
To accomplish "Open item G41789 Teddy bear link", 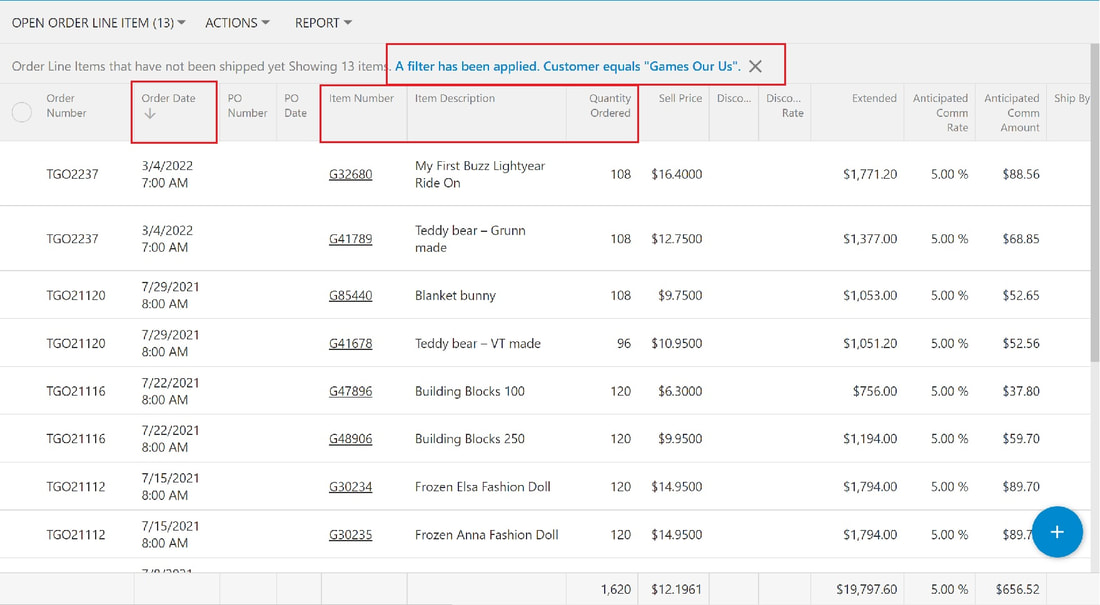I will click(350, 239).
